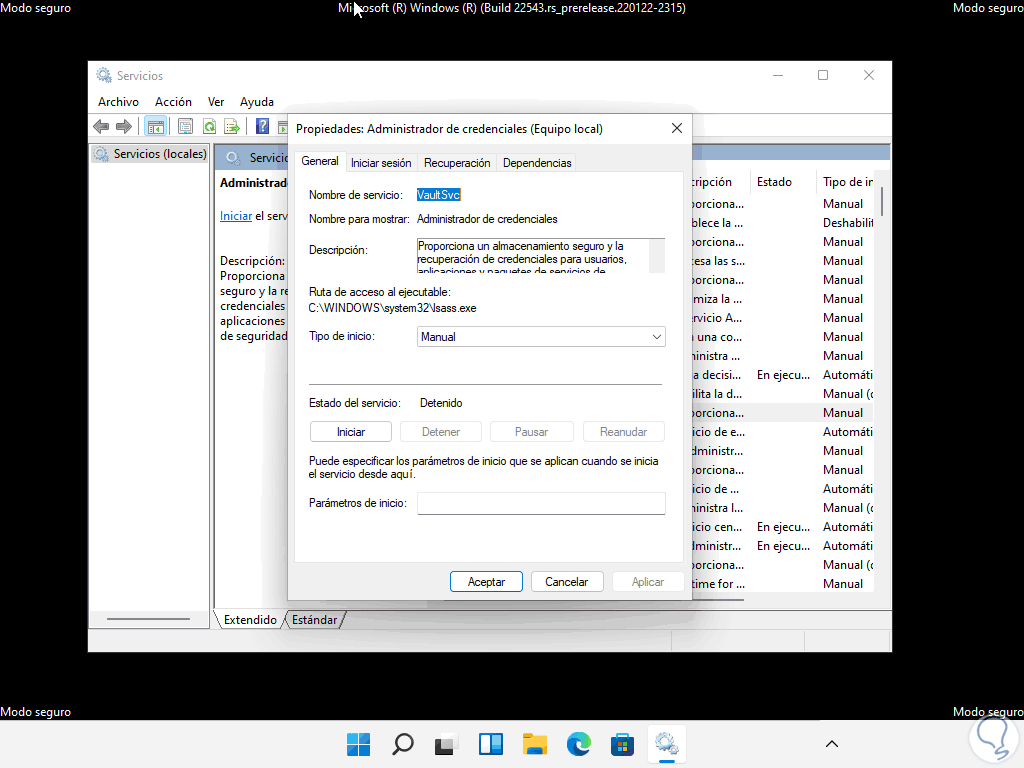This screenshot has width=1024, height=768.
Task: Maximize the Servicios window
Action: [823, 76]
